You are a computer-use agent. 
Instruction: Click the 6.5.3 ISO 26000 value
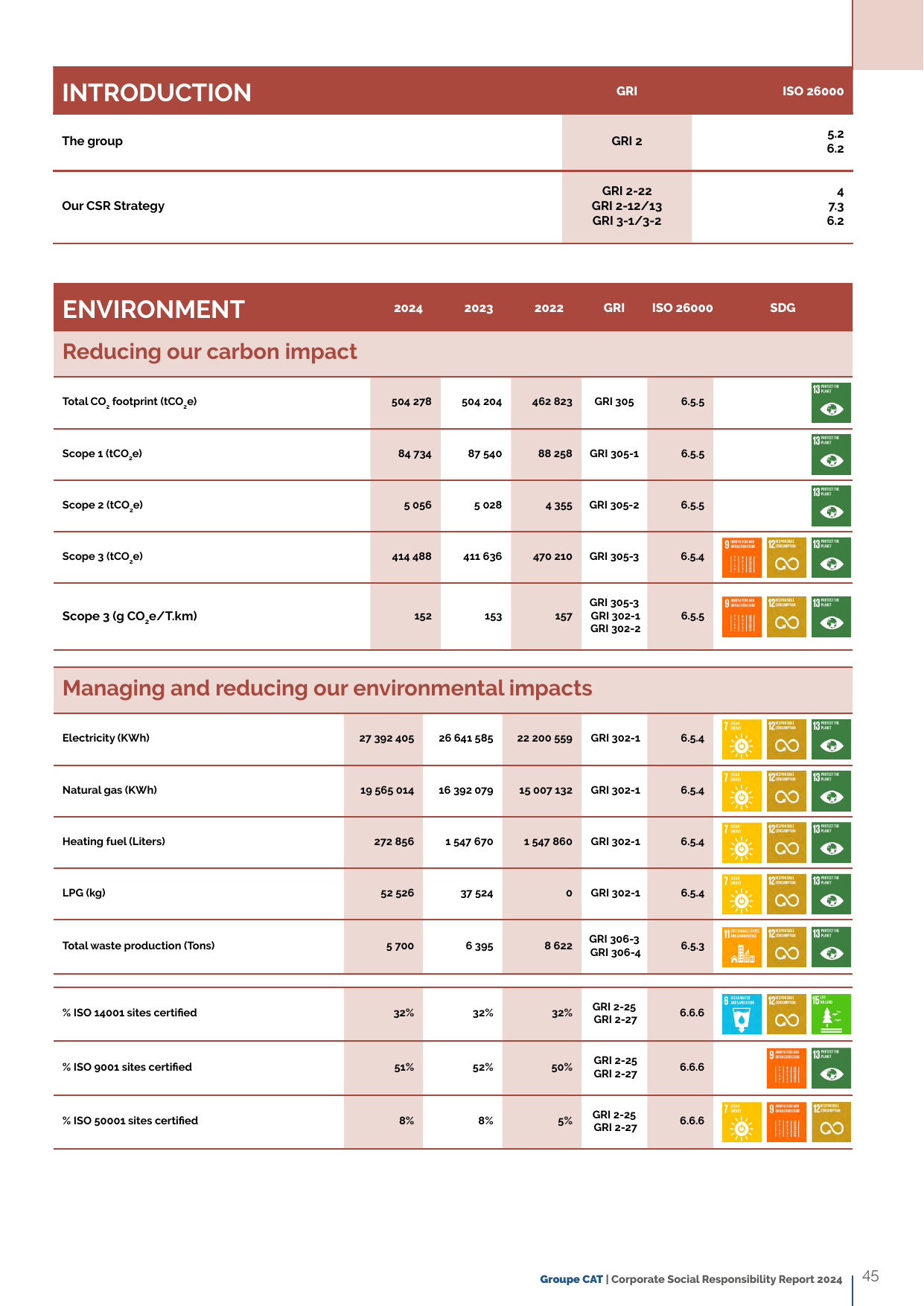click(x=692, y=946)
